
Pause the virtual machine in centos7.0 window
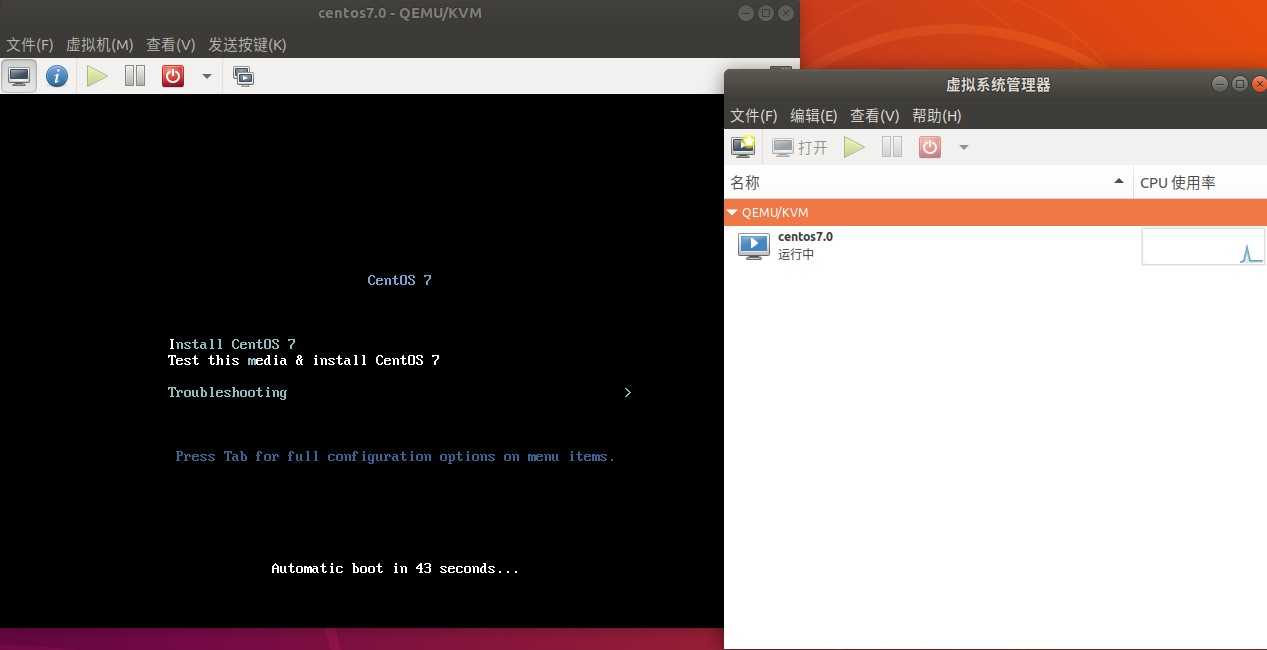coord(135,76)
